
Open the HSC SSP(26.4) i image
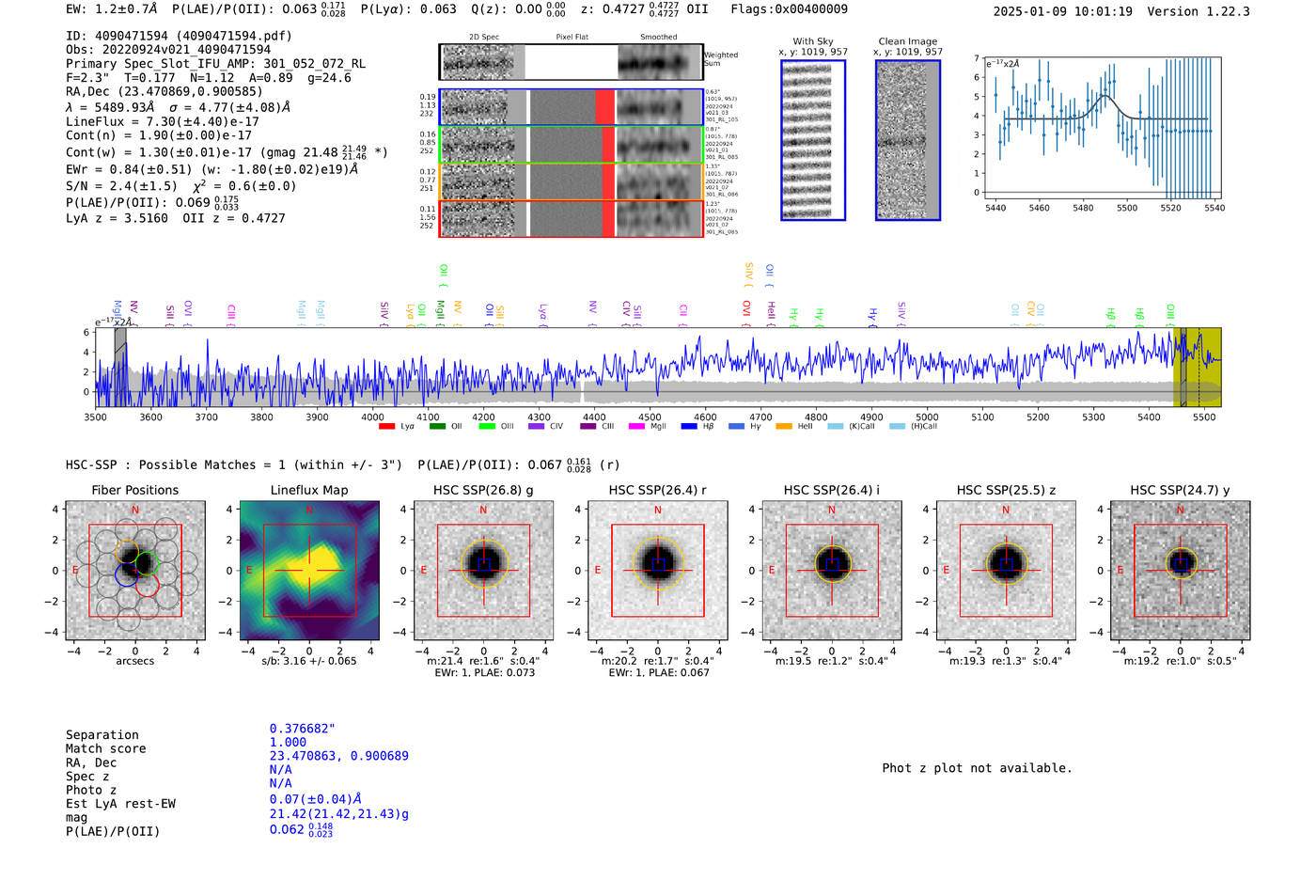(832, 571)
